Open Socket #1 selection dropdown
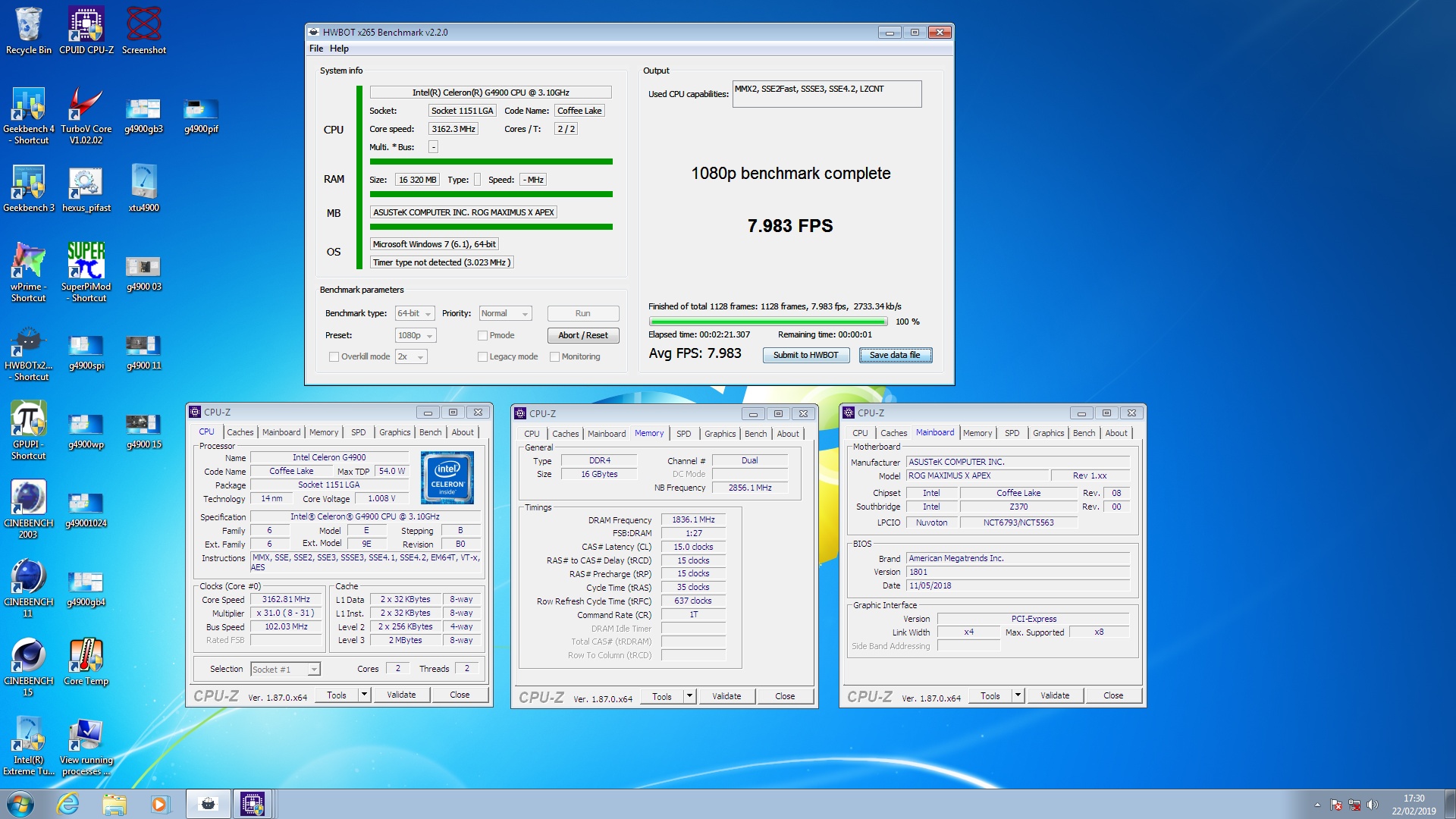This screenshot has height=819, width=1456. 285,669
